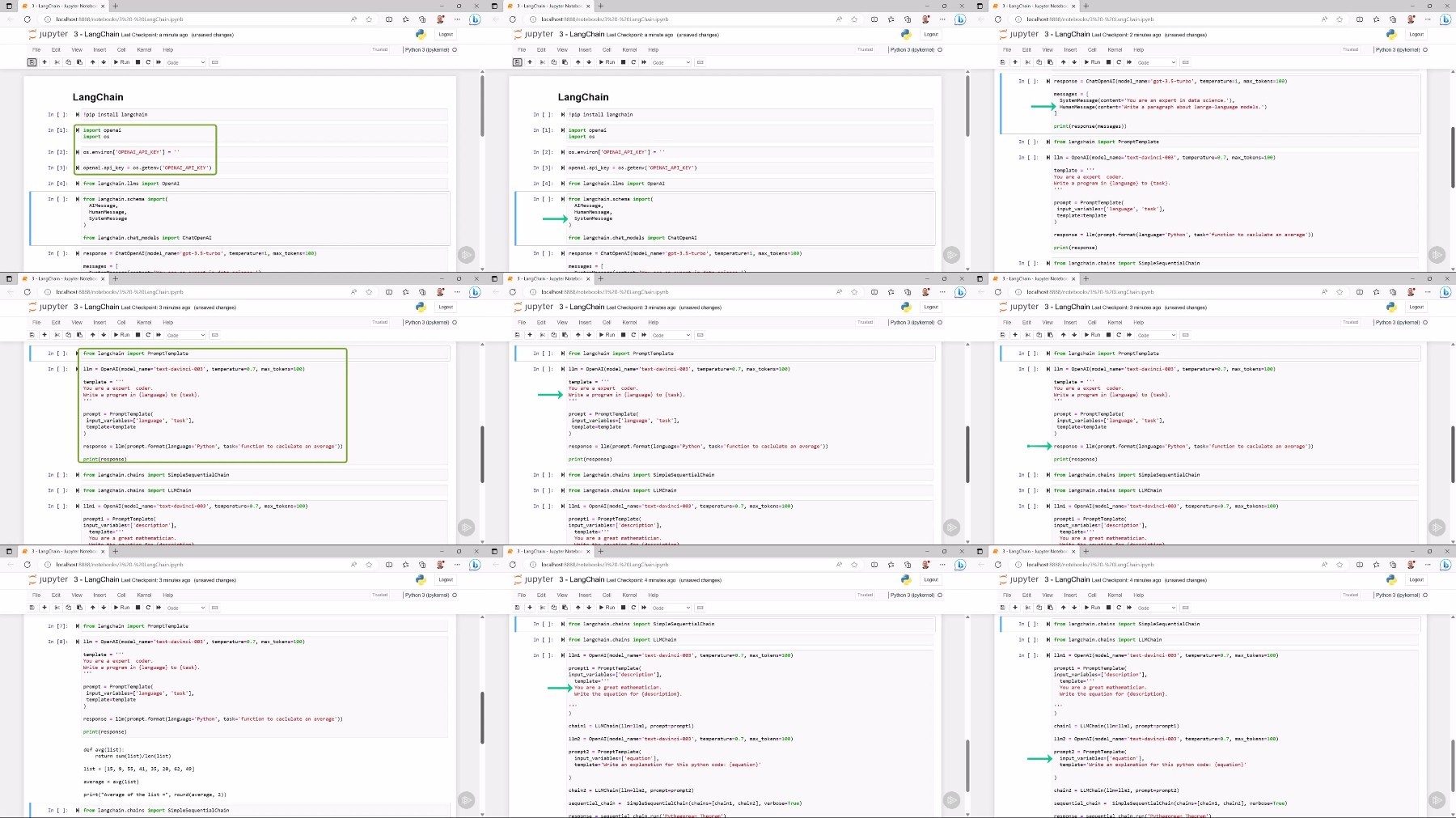Open the Code cell-type dropdown in the top-right window
The width and height of the screenshot is (1456, 818).
tap(1157, 62)
